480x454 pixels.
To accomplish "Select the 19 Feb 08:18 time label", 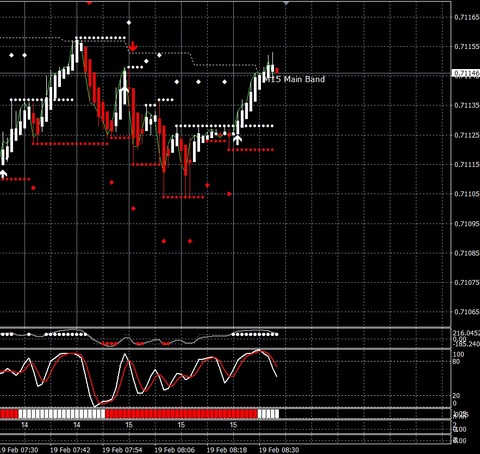I will (x=227, y=450).
